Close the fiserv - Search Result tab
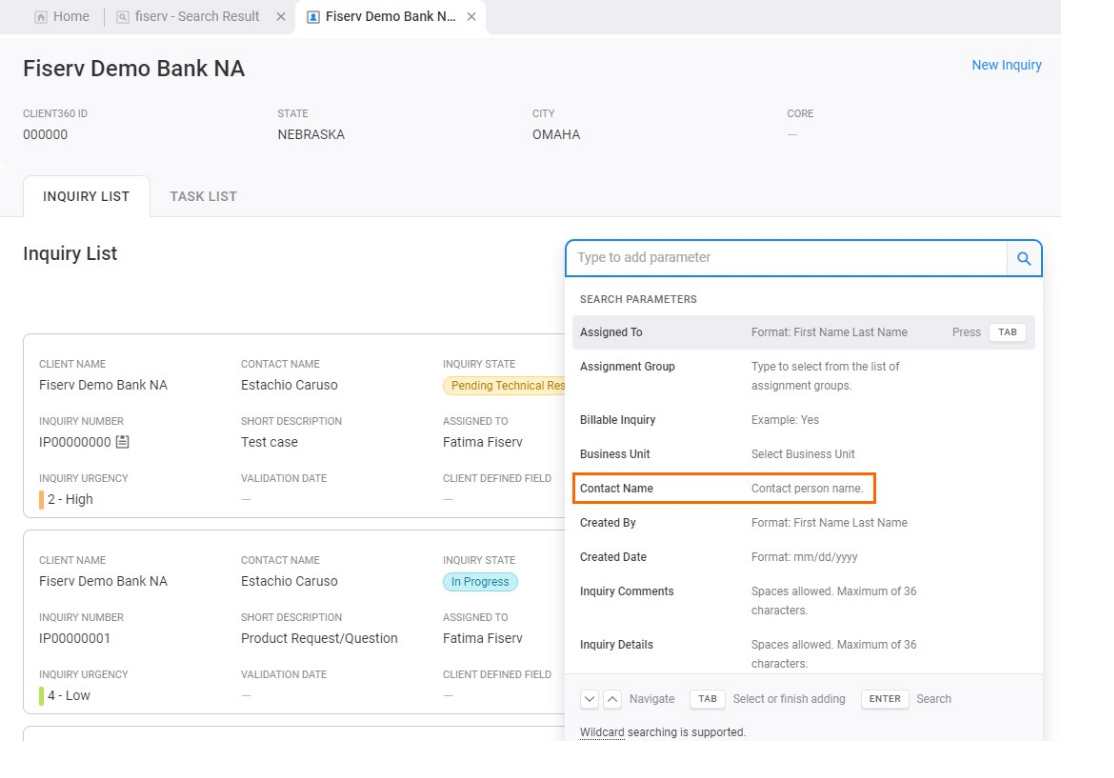 pos(281,16)
